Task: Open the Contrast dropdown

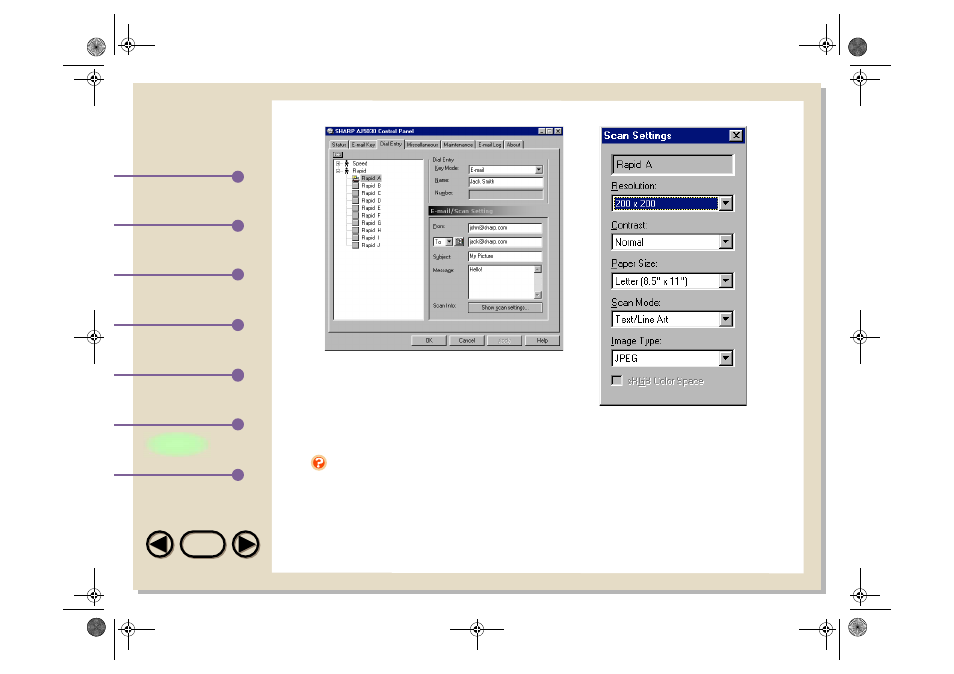Action: (x=726, y=242)
